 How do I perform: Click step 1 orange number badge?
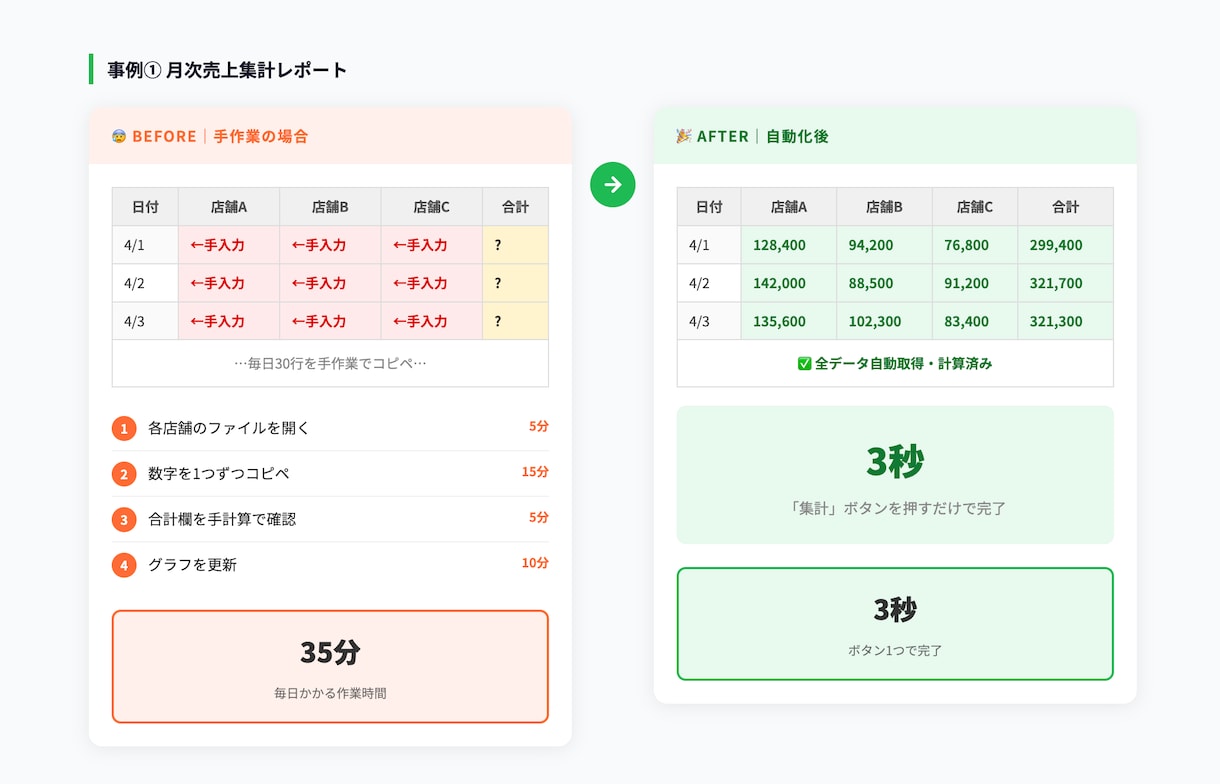click(124, 429)
